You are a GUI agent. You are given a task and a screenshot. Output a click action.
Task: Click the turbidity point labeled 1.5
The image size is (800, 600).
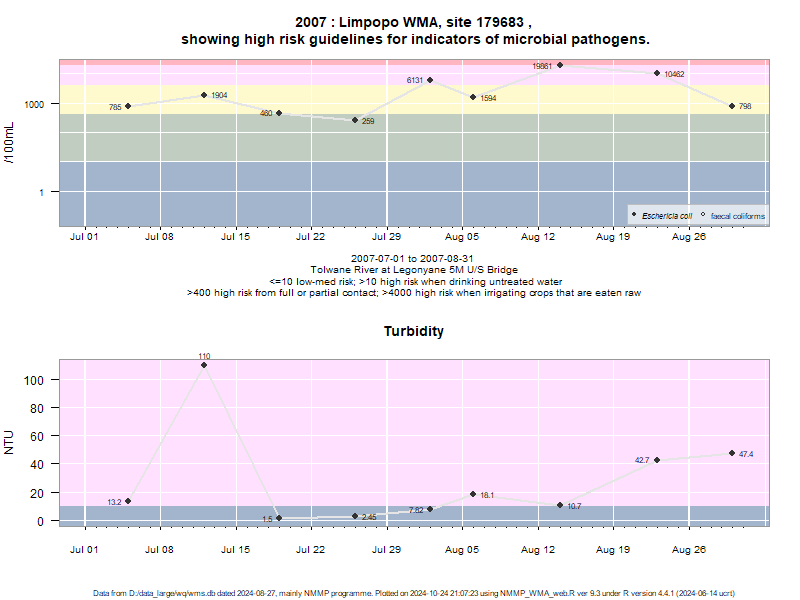279,518
